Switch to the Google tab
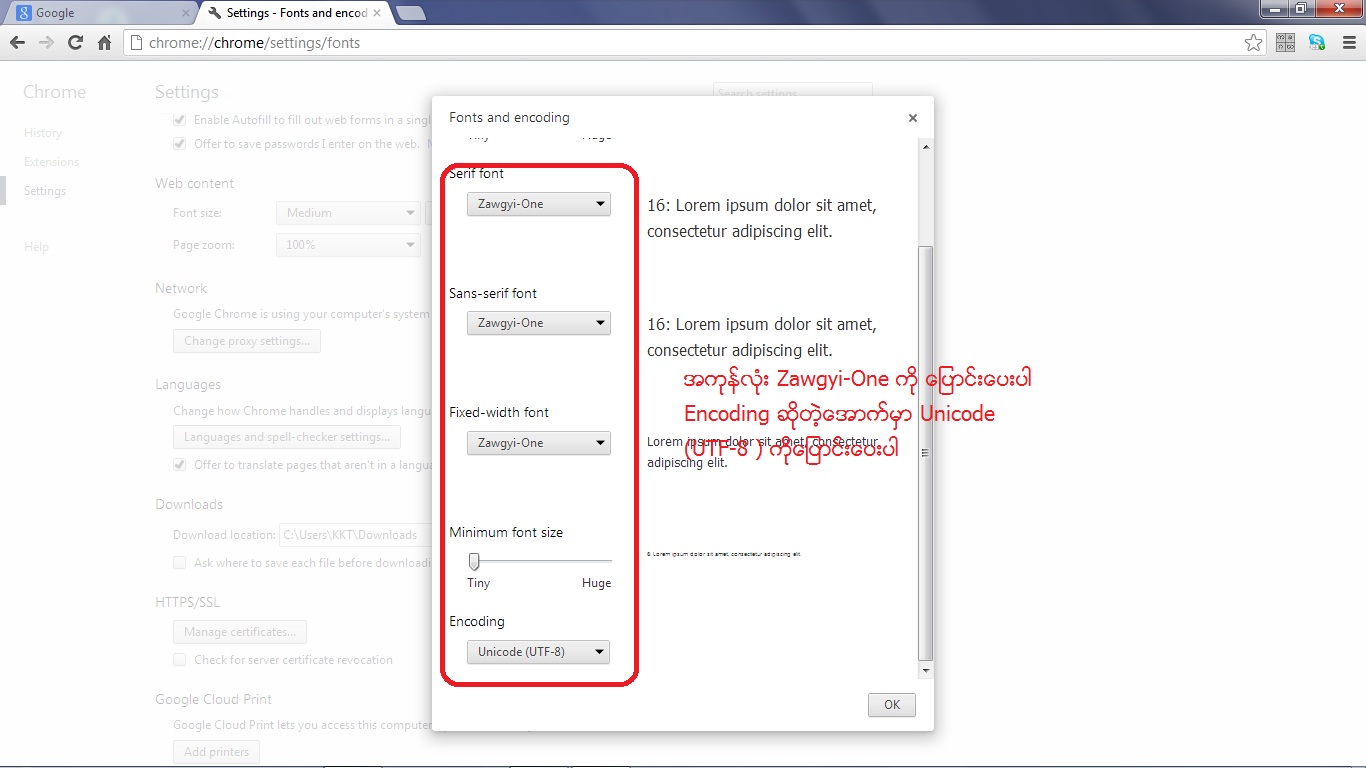Screen dimensions: 1366x768 [100, 13]
